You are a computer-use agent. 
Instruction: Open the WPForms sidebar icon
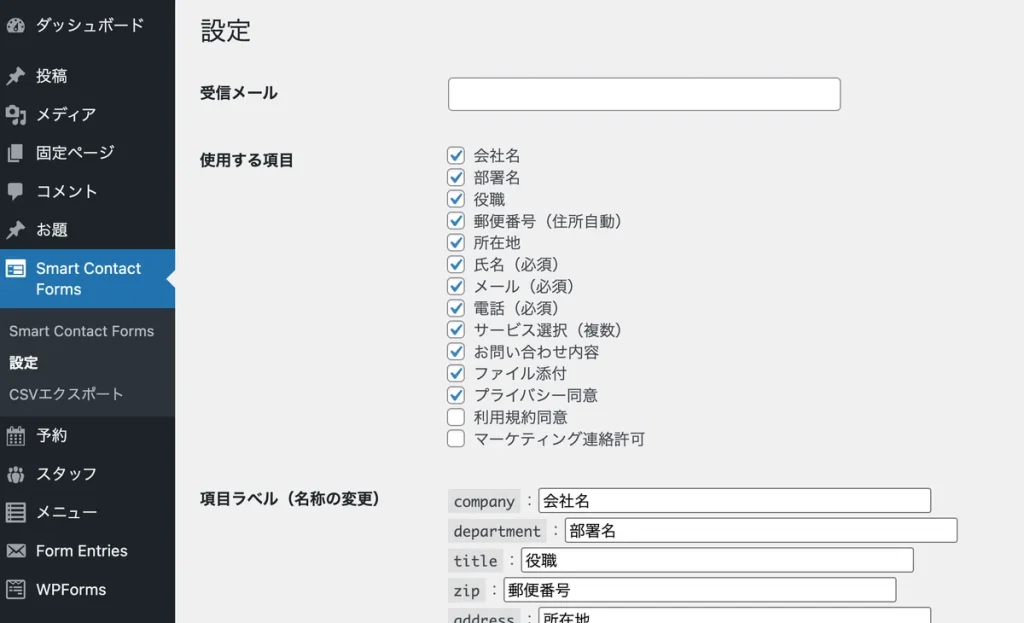click(15, 589)
